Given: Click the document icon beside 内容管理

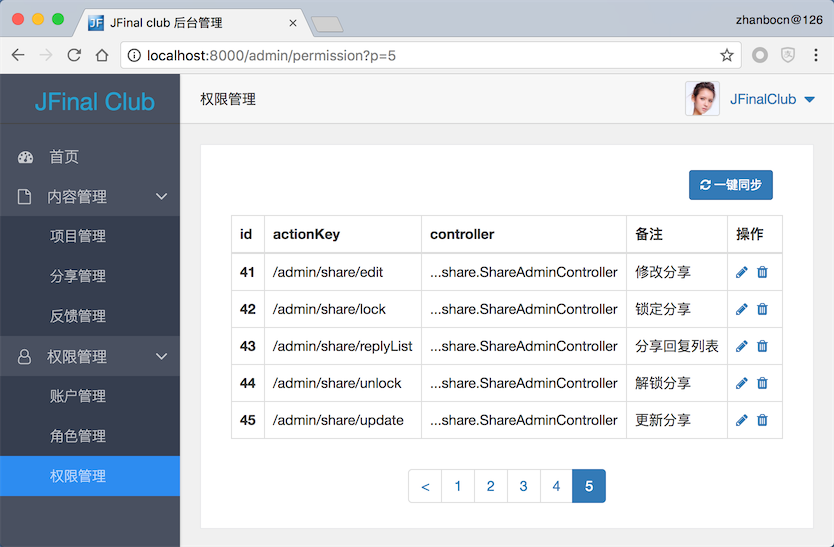Looking at the screenshot, I should point(24,197).
